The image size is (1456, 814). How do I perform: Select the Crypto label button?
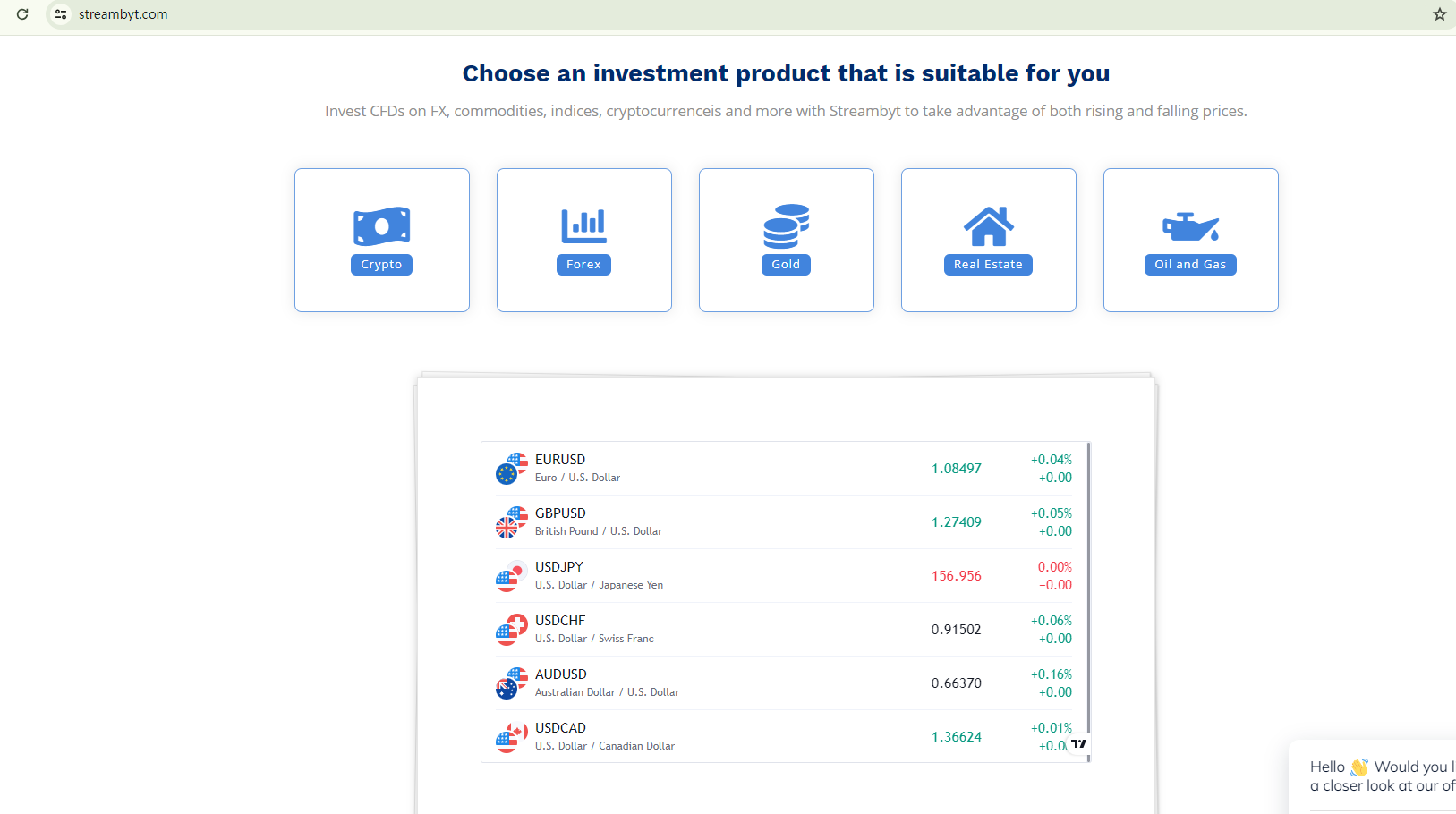(x=381, y=265)
